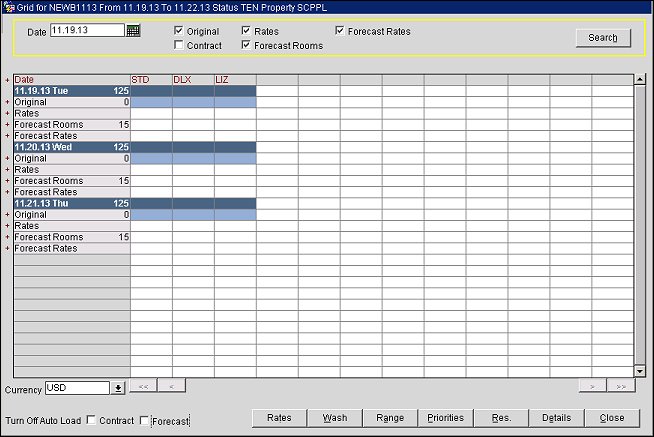Click the single left arrow scroll button

click(171, 385)
